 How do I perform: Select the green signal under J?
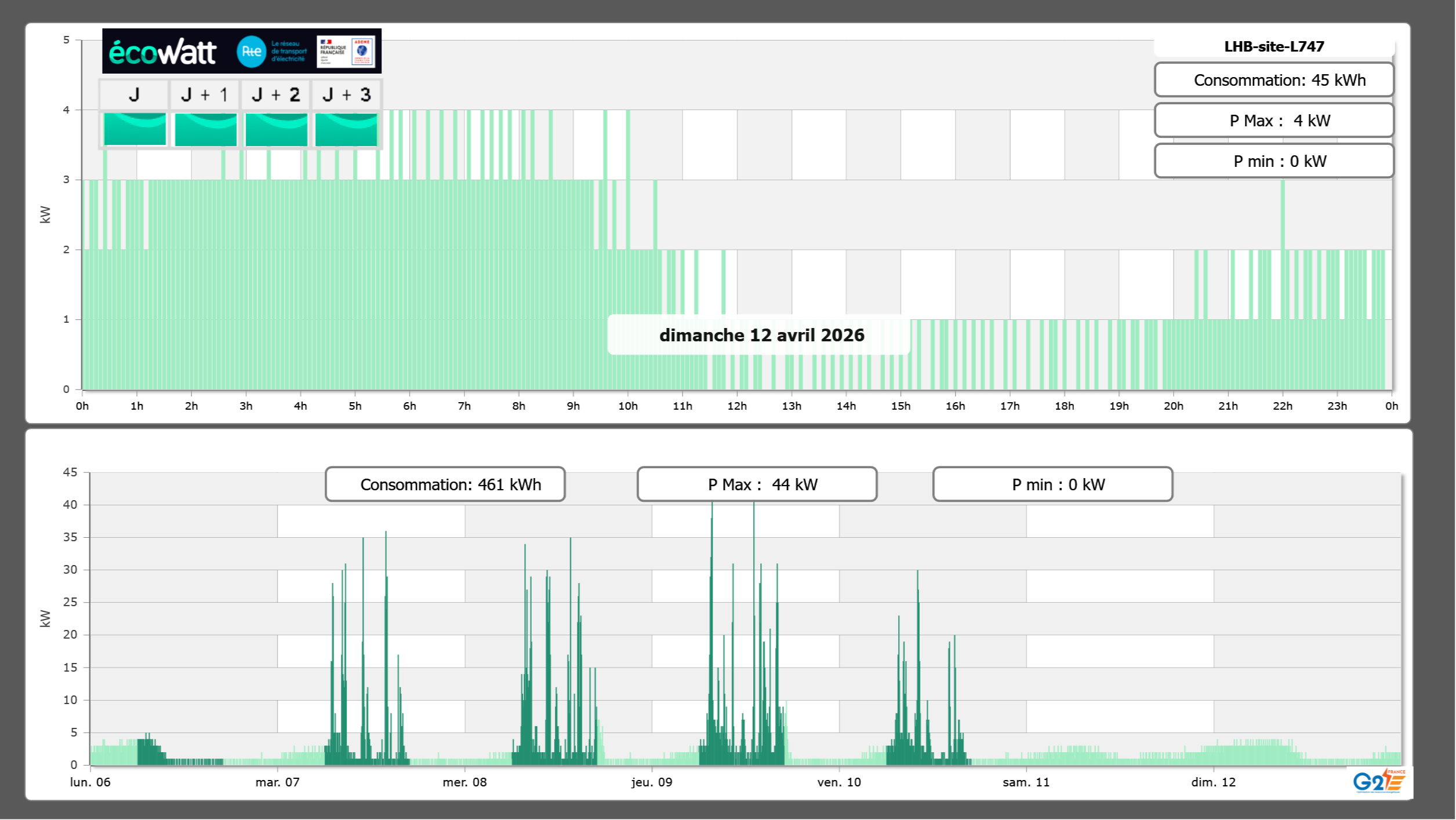point(135,129)
